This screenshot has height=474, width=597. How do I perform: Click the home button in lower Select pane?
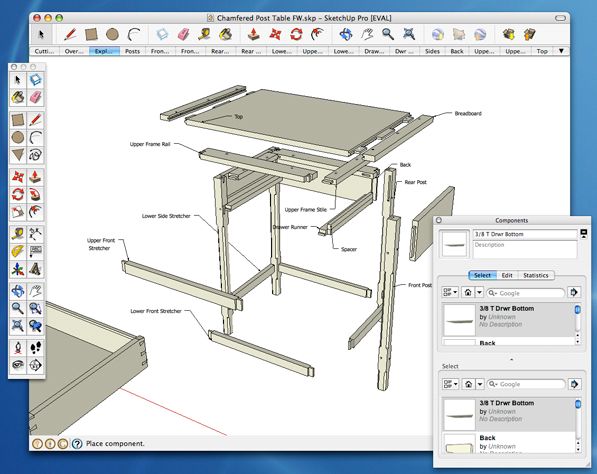468,384
